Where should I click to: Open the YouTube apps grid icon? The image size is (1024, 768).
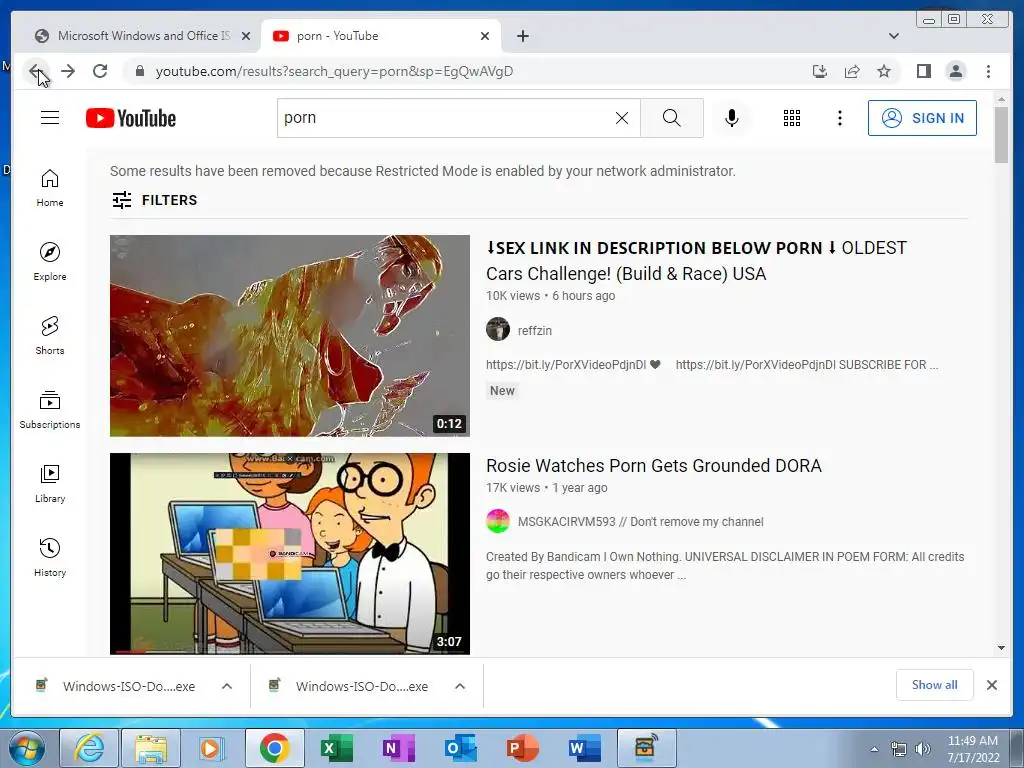792,118
